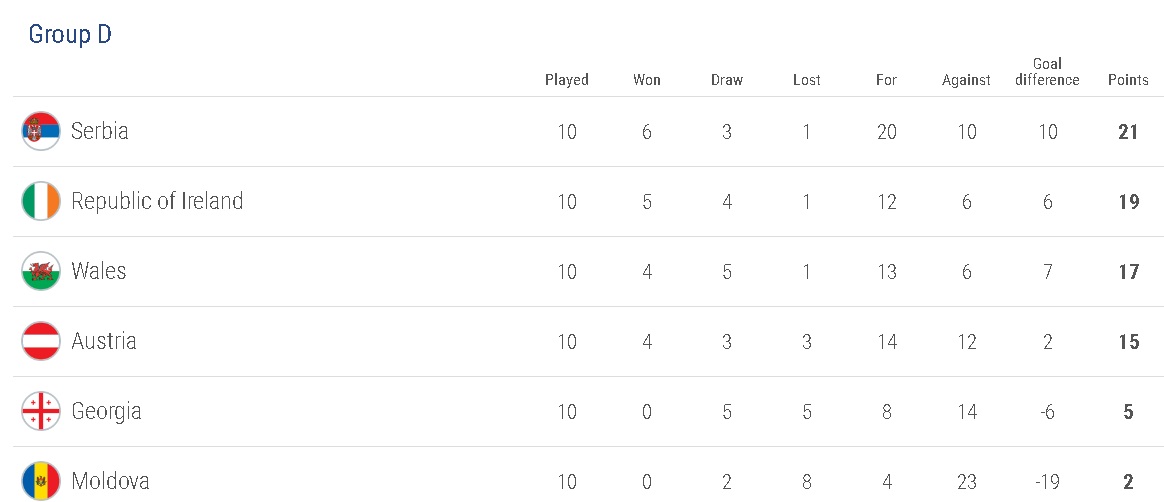Click the Played column header

[x=567, y=80]
